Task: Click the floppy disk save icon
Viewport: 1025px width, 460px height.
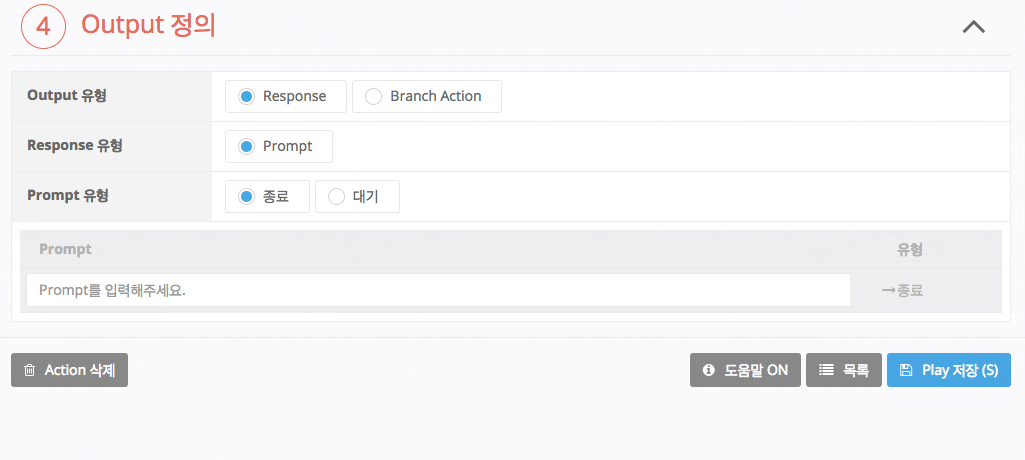Action: pyautogui.click(x=906, y=370)
